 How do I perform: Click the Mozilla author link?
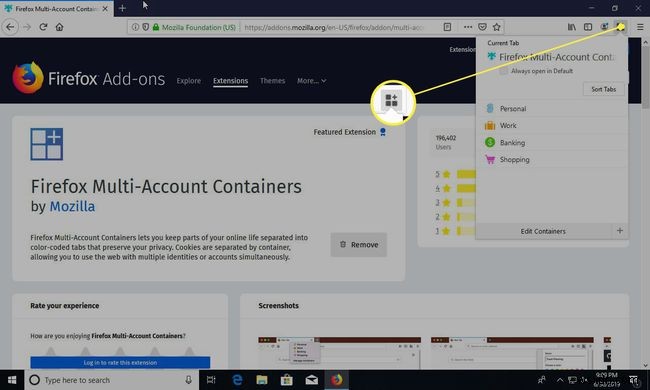pyautogui.click(x=72, y=206)
